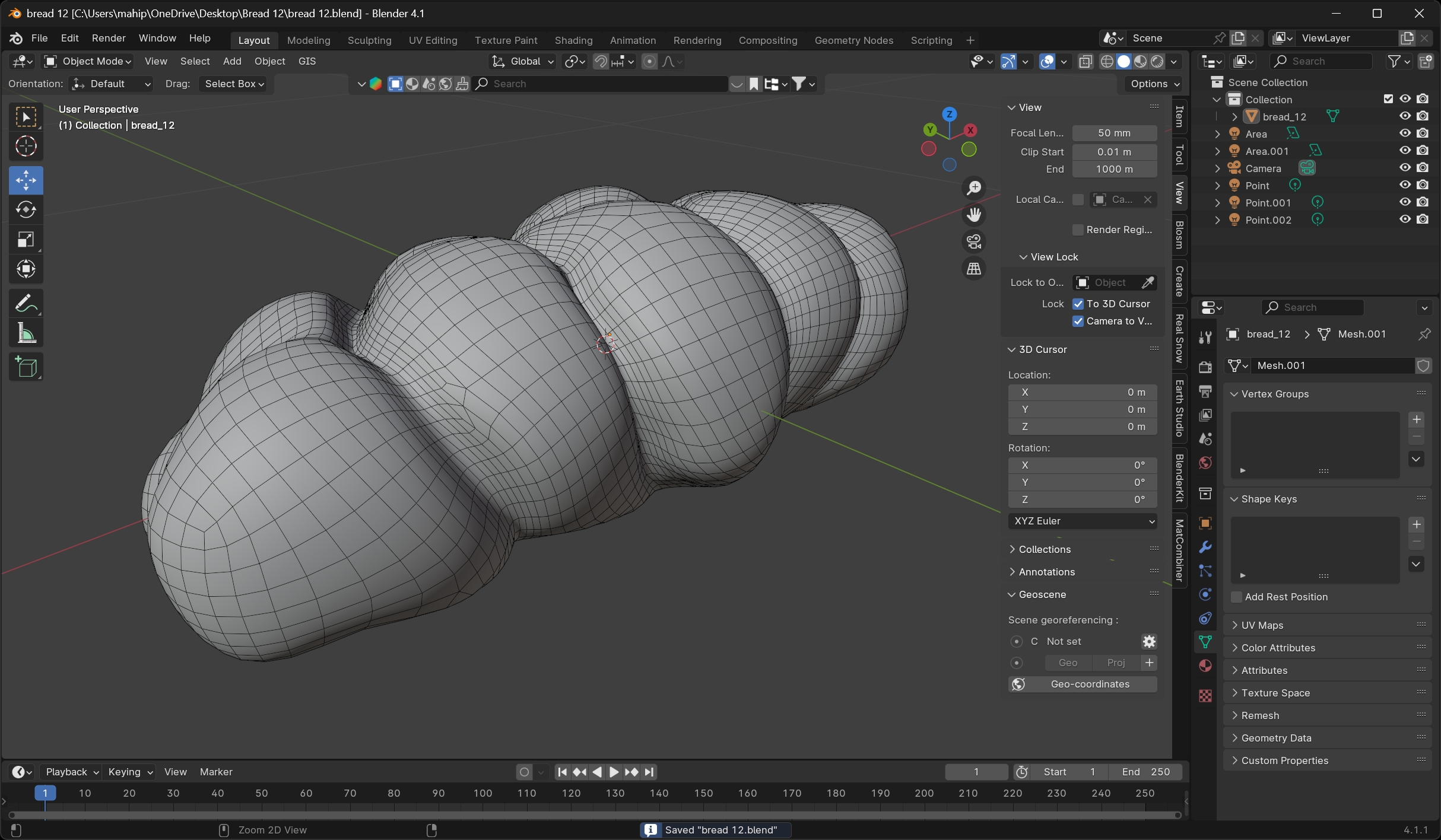Image resolution: width=1441 pixels, height=840 pixels.
Task: Open the Object Mode dropdown
Action: (88, 61)
